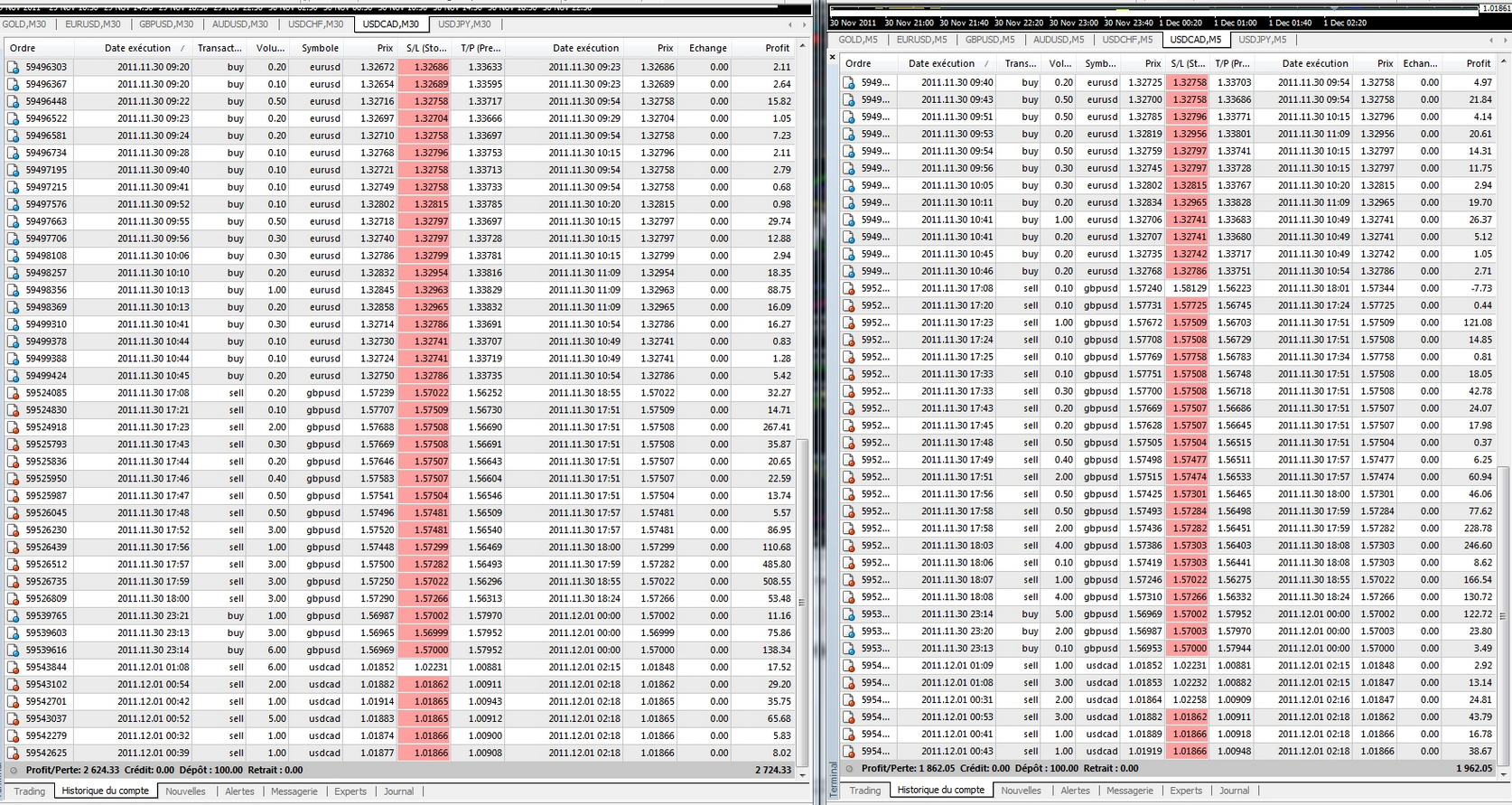Click scroll-up arrow of left history list

pos(802,46)
